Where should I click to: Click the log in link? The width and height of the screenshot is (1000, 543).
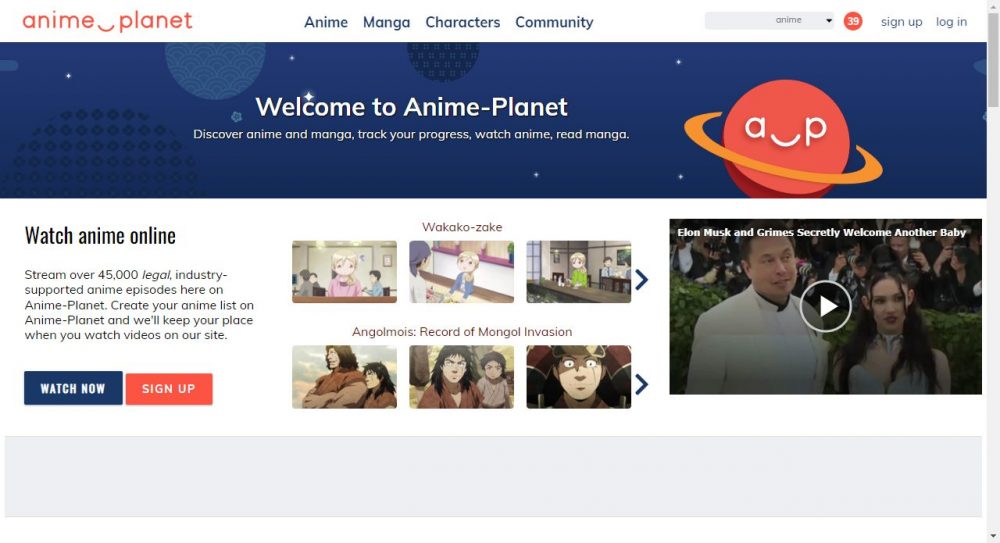(951, 22)
